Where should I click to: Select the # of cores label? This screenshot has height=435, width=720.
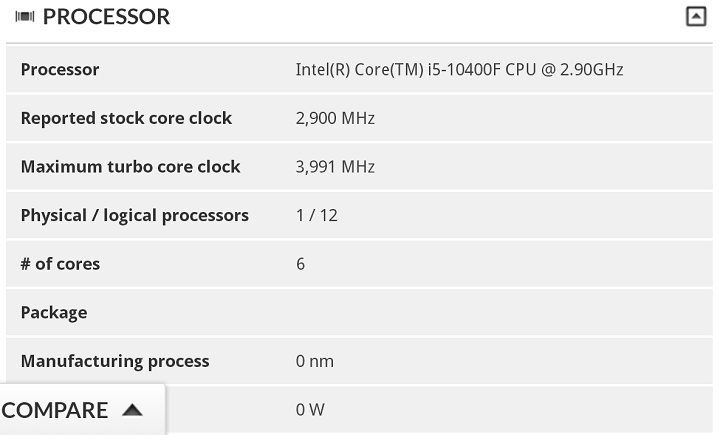pyautogui.click(x=60, y=264)
